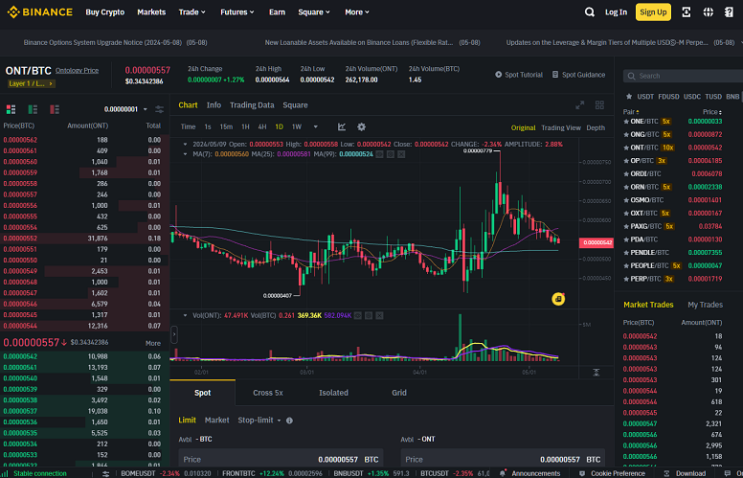Close the Vol indicator
The width and height of the screenshot is (743, 478).
(380, 316)
